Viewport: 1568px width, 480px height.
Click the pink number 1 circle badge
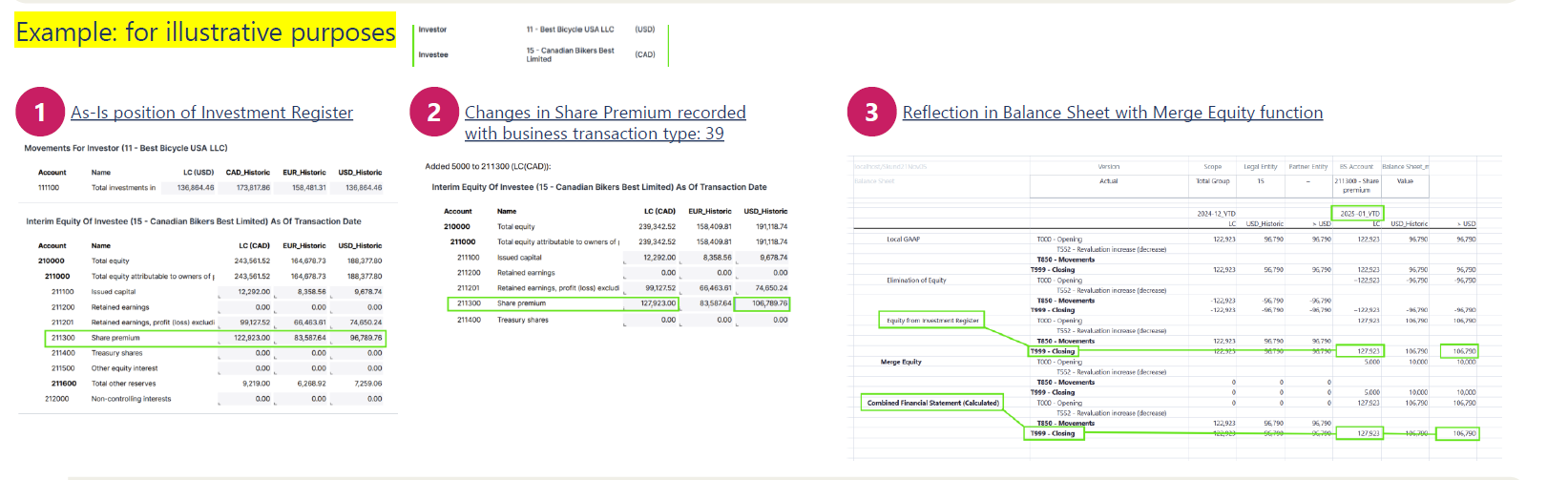click(x=40, y=113)
